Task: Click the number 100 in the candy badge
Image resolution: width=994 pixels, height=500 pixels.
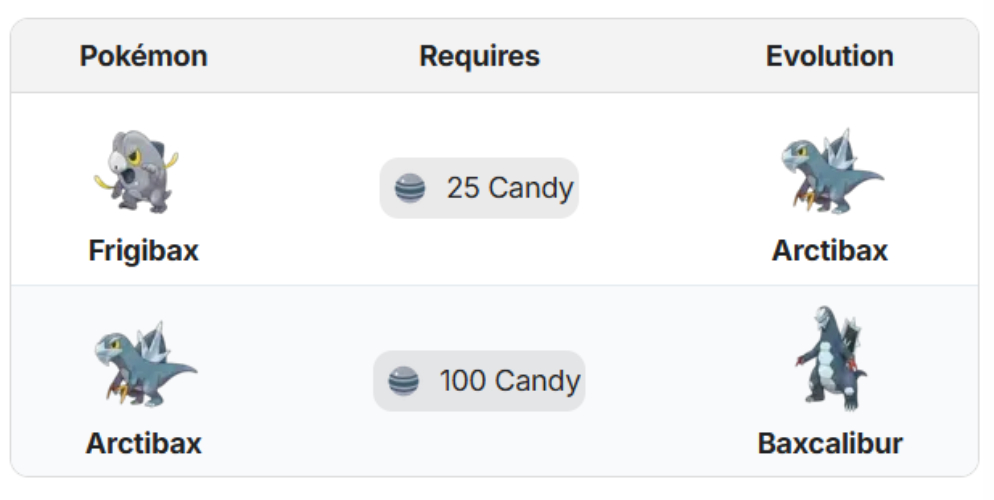Action: tap(463, 380)
